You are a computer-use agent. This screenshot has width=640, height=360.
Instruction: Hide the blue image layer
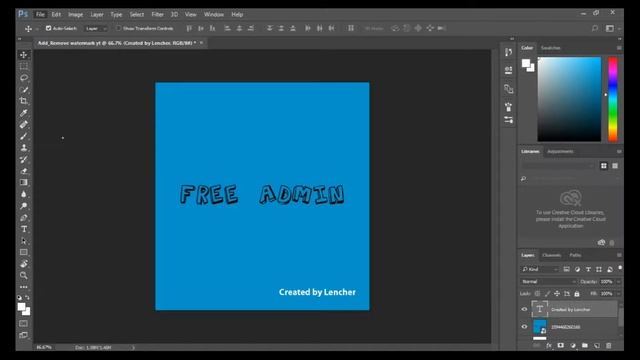(524, 327)
